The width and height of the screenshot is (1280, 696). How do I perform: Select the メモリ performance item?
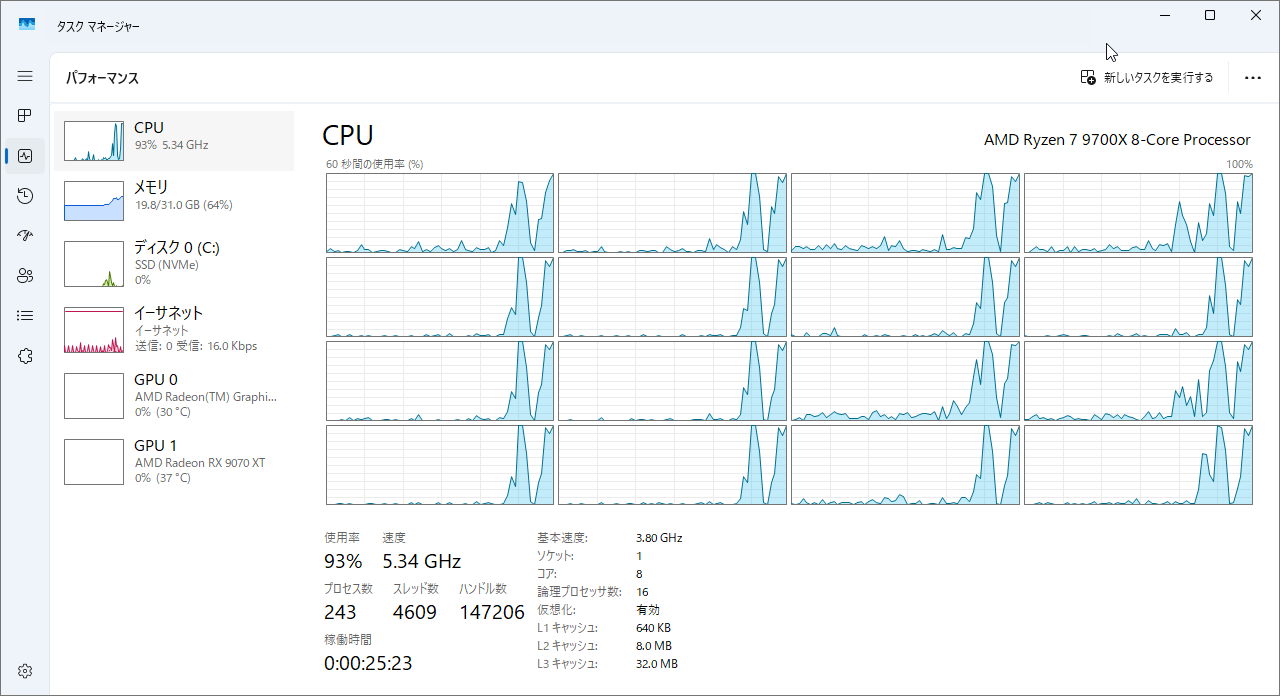click(174, 200)
